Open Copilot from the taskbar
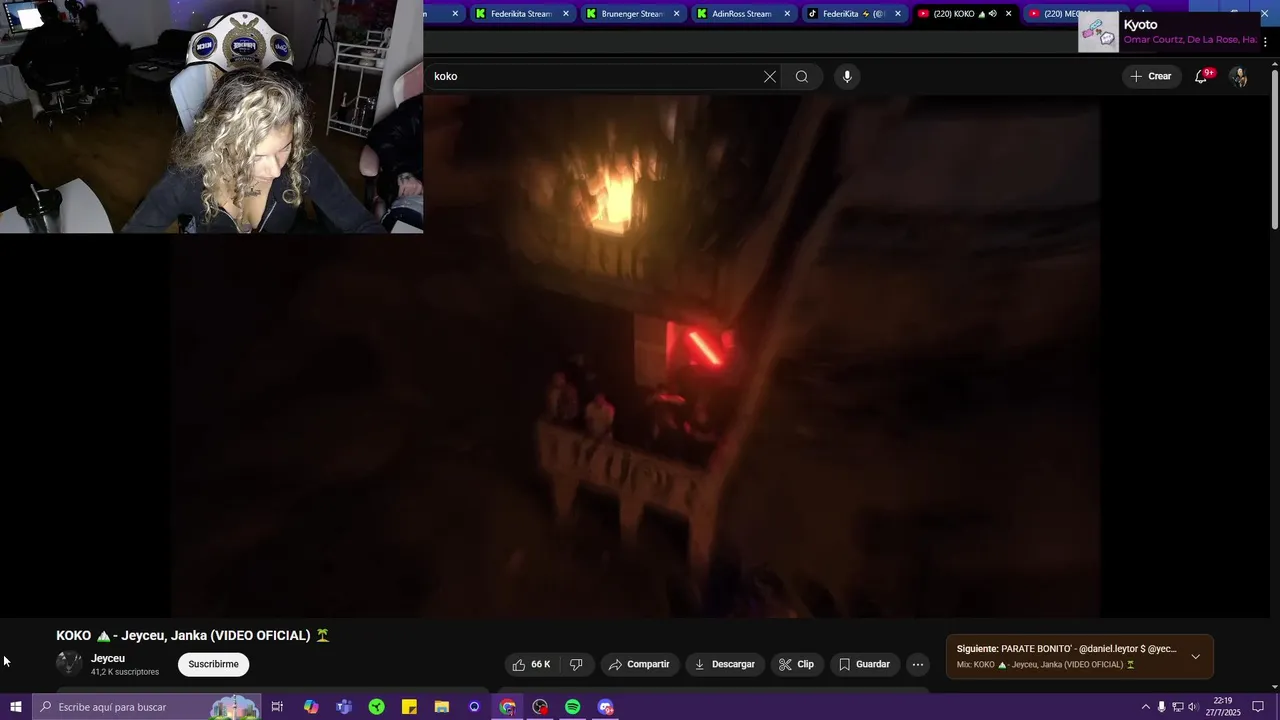Viewport: 1280px width, 720px height. 311,707
